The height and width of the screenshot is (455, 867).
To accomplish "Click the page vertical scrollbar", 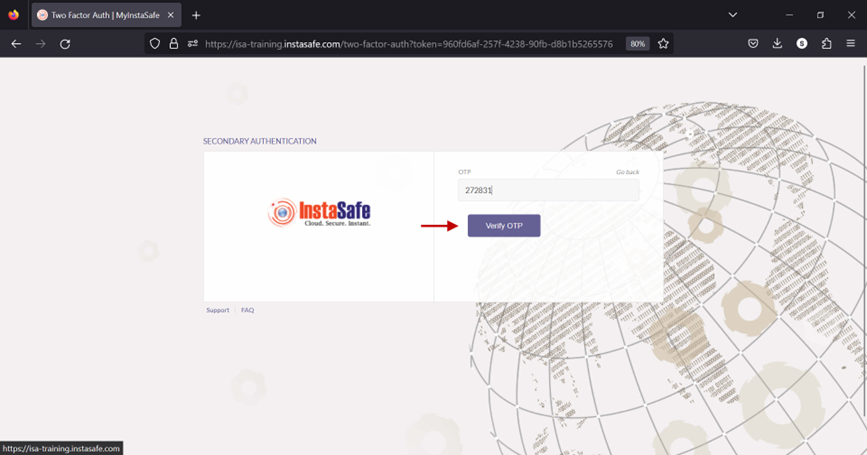I will (x=864, y=240).
